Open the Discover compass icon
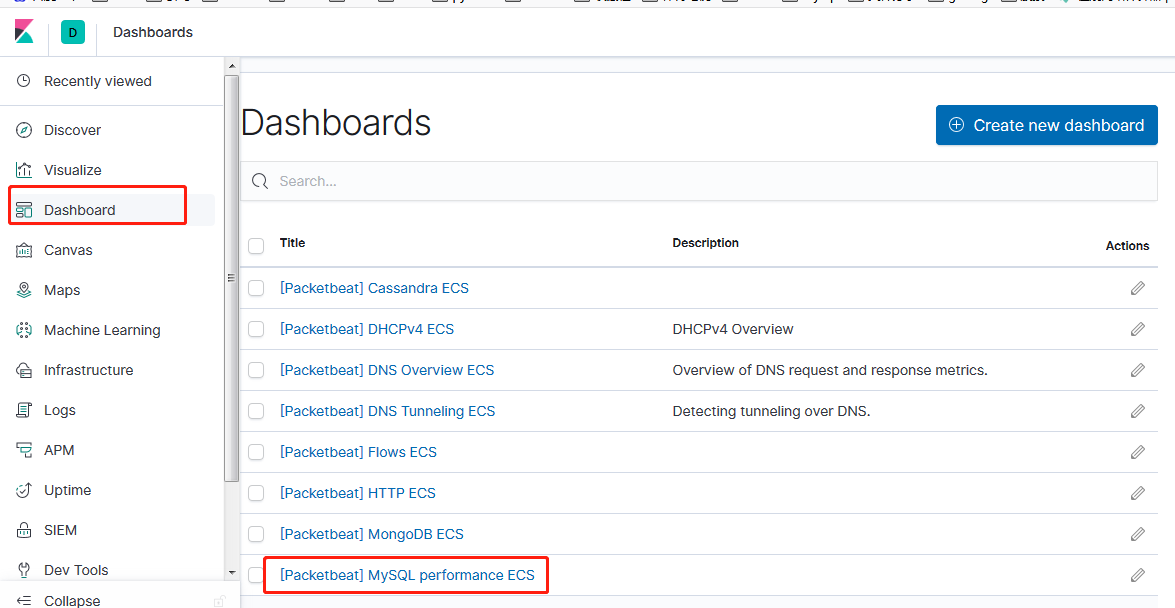Screen dimensions: 1175x608 pyautogui.click(x=25, y=130)
